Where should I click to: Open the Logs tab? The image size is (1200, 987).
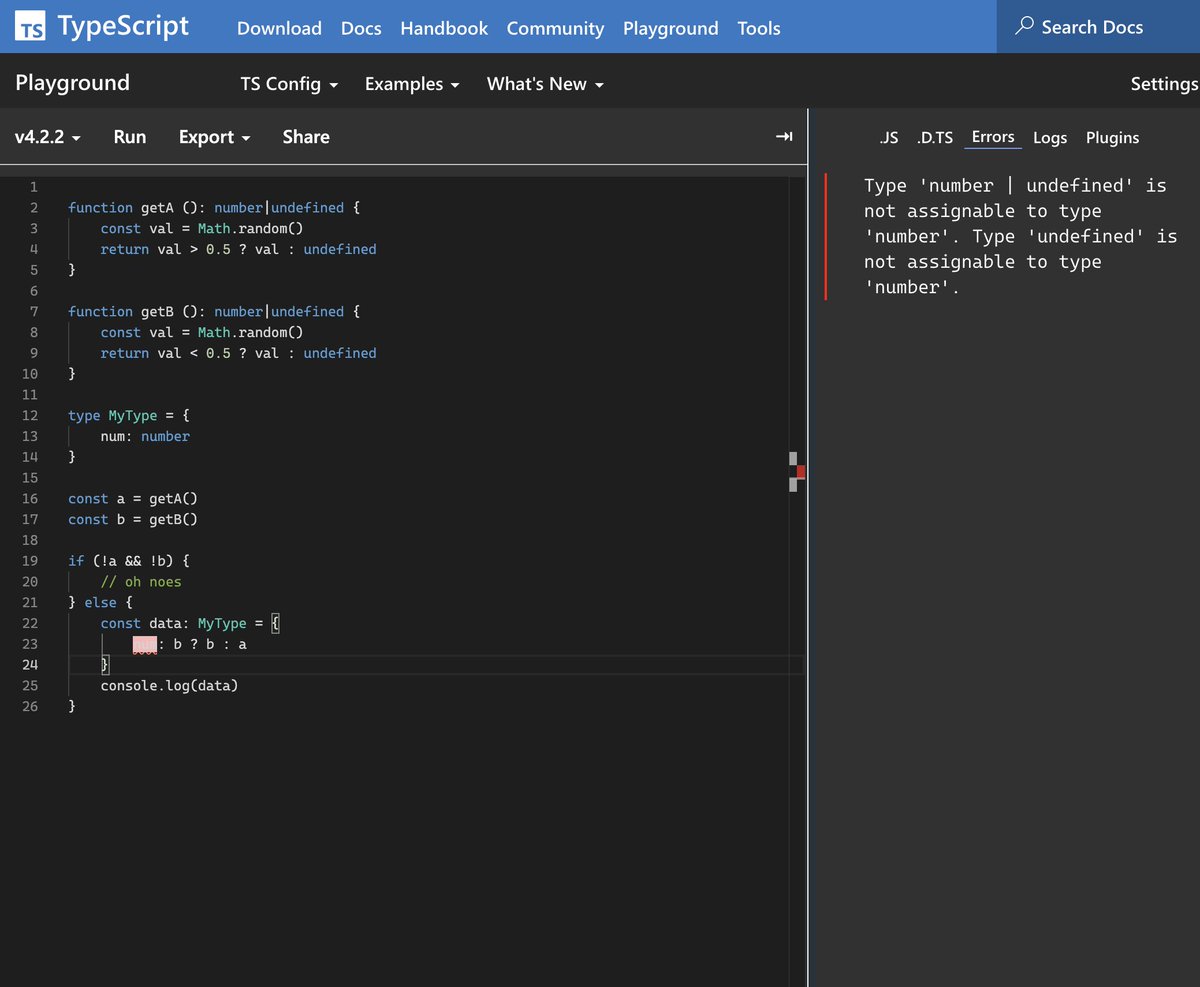pyautogui.click(x=1050, y=138)
